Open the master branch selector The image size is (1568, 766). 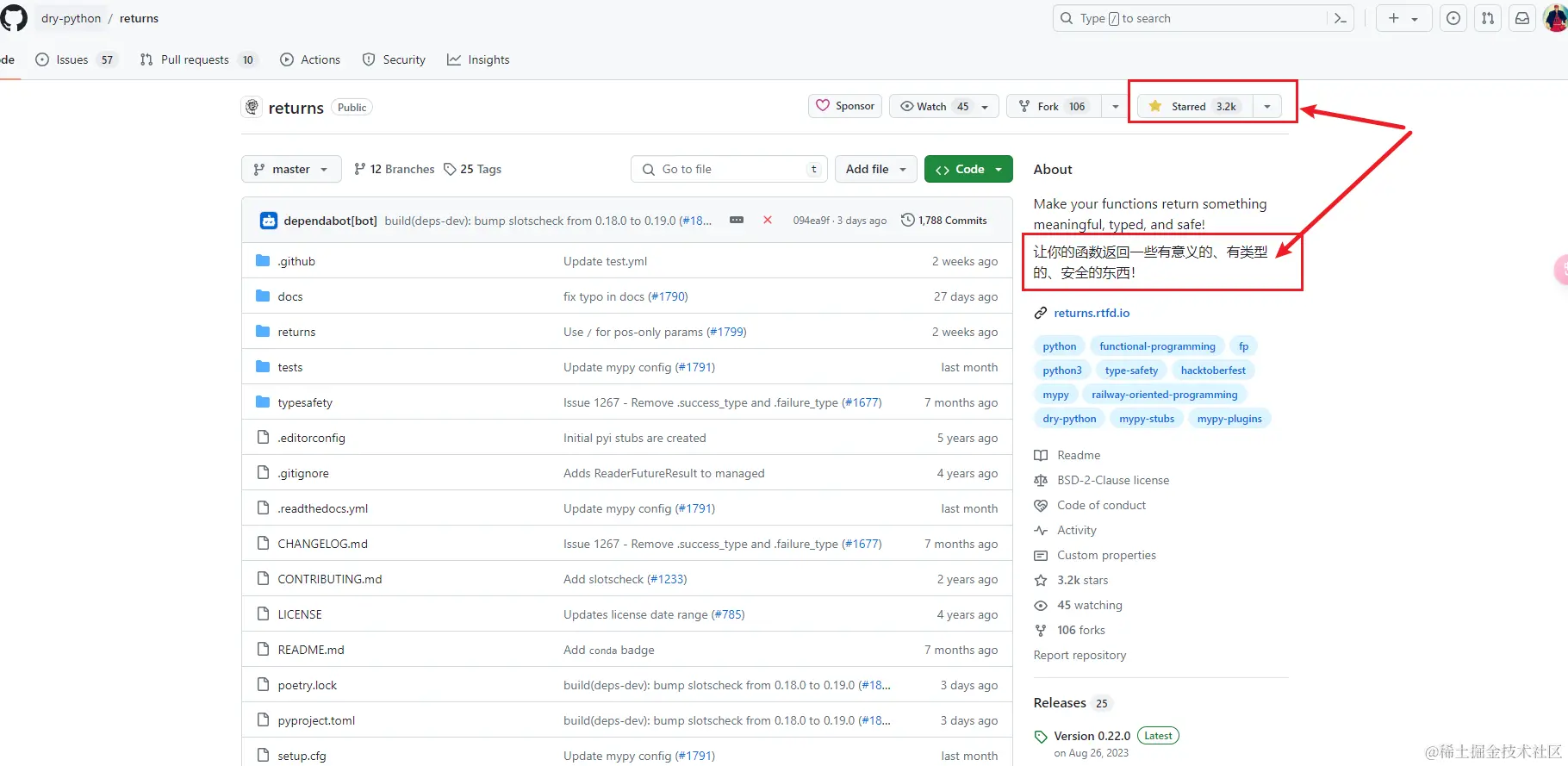click(291, 169)
